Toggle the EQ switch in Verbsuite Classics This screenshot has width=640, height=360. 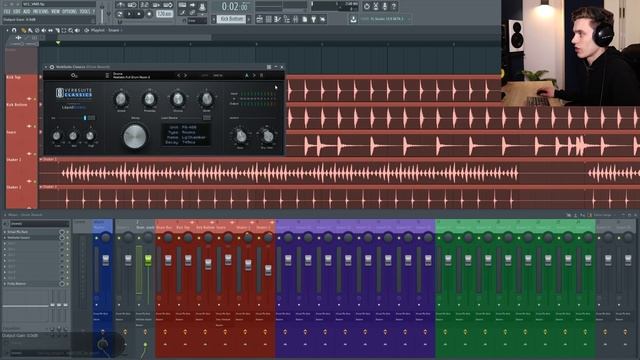[x=91, y=118]
